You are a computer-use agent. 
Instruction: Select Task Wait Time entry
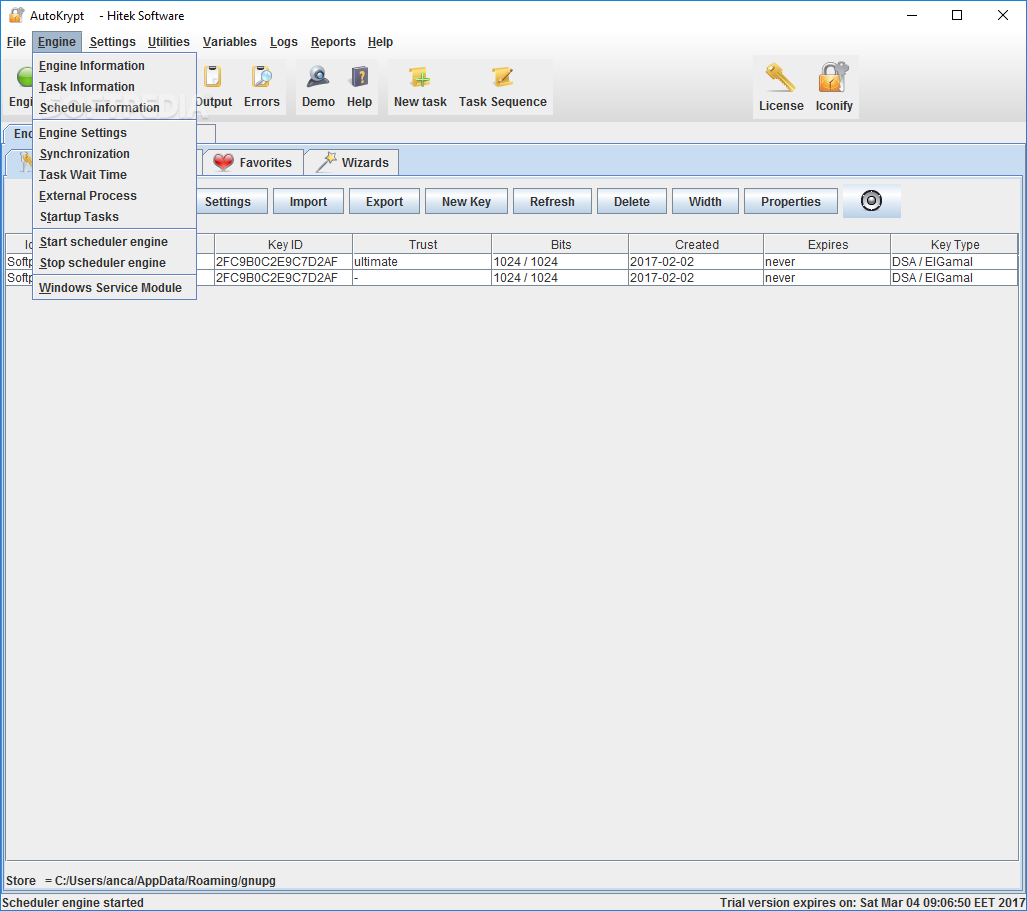[x=114, y=174]
